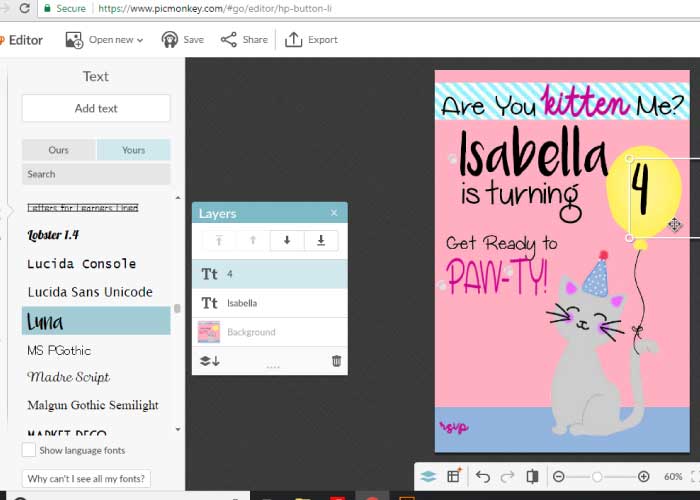
Task: Click the zoom slider handle
Action: click(x=597, y=476)
